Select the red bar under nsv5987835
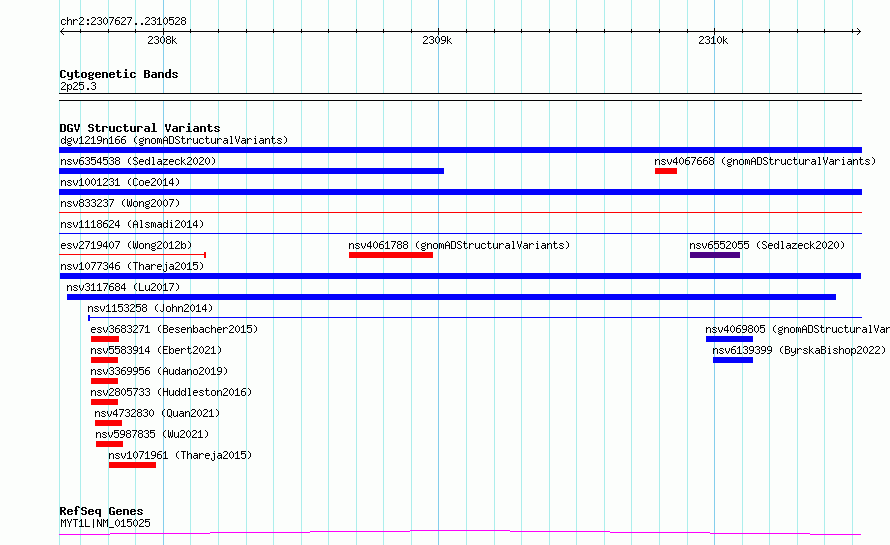890x545 pixels. [110, 444]
